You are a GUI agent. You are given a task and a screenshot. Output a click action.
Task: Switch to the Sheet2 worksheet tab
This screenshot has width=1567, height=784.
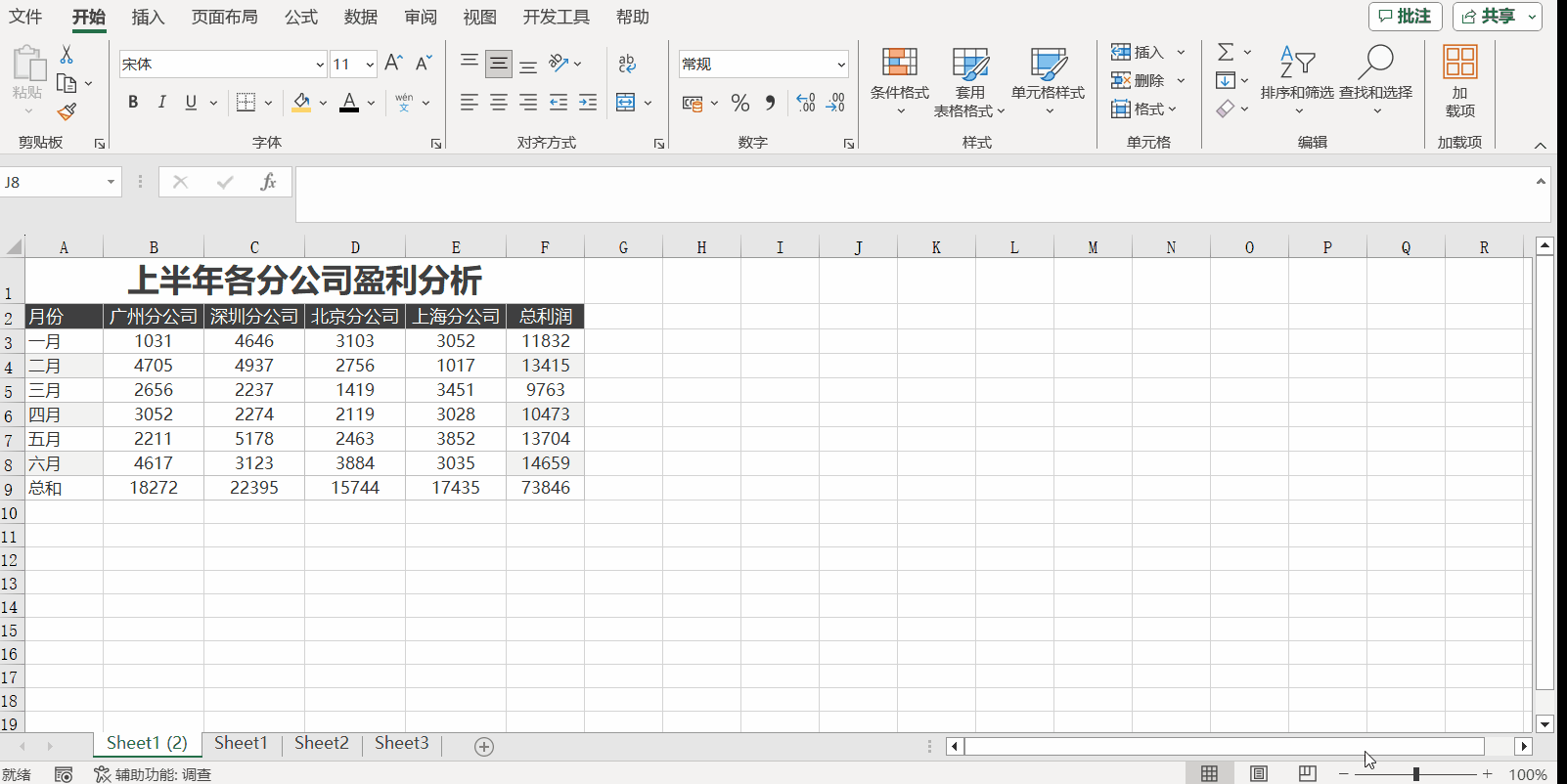coord(321,743)
